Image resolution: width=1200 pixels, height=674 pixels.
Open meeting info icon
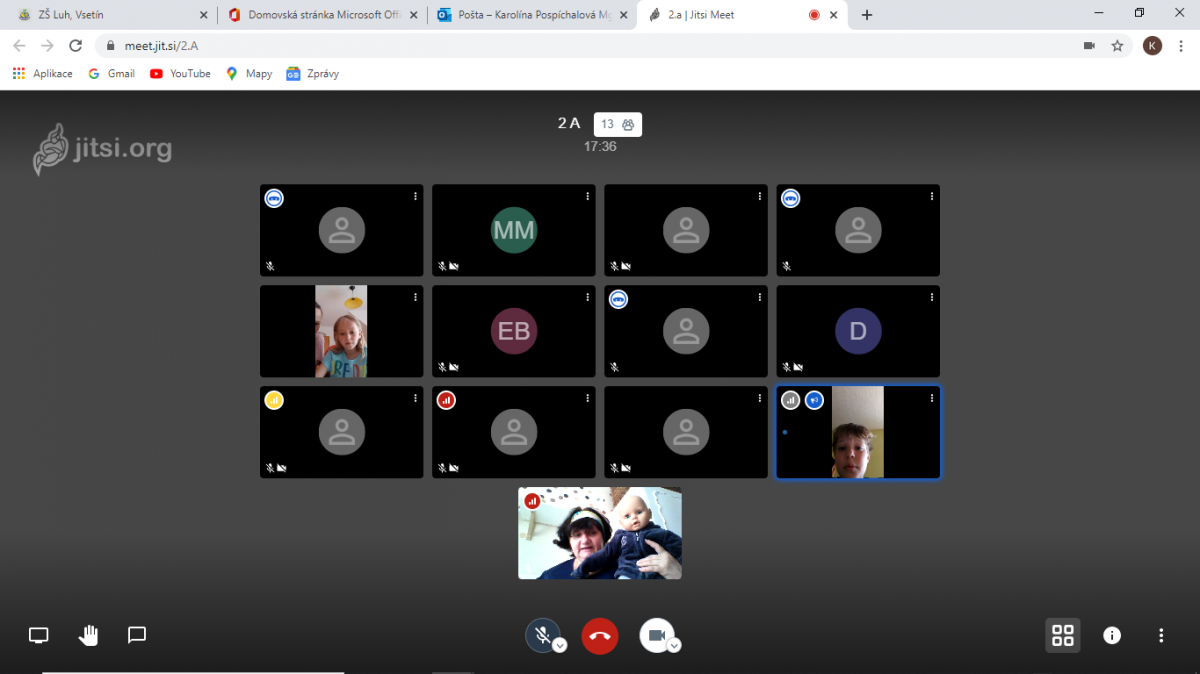1112,635
